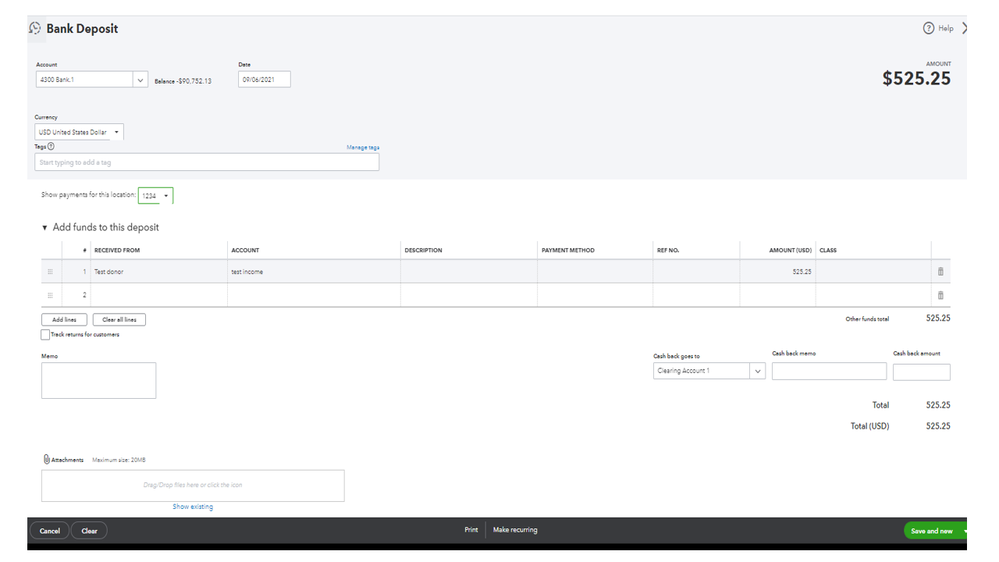
Task: Click into the Memo text box
Action: pyautogui.click(x=99, y=380)
